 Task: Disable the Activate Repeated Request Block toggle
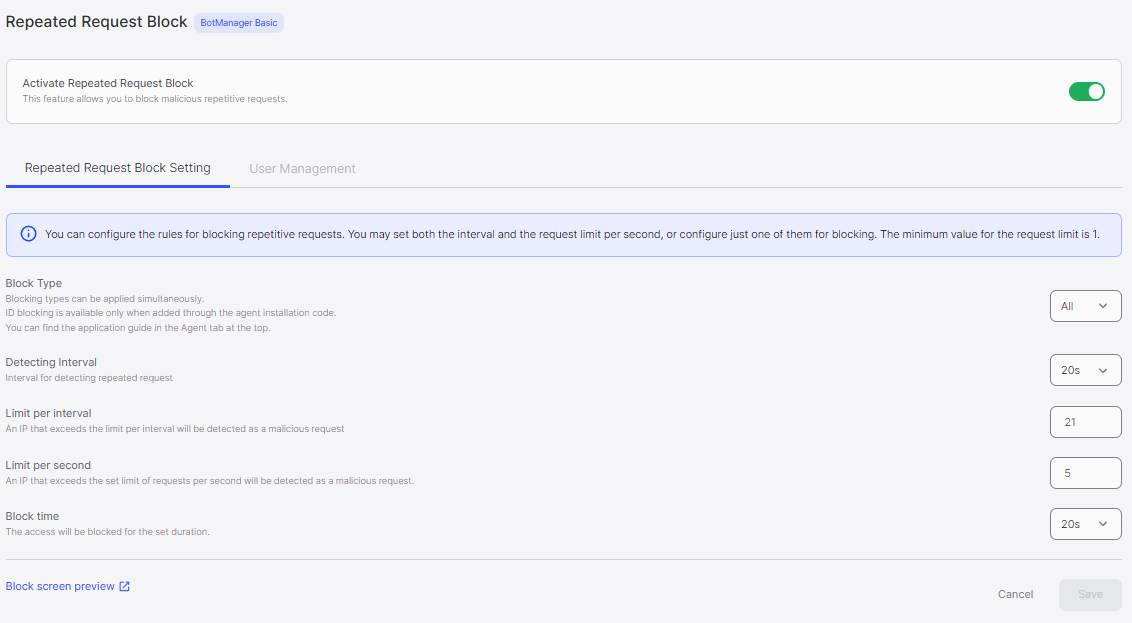pyautogui.click(x=1086, y=91)
